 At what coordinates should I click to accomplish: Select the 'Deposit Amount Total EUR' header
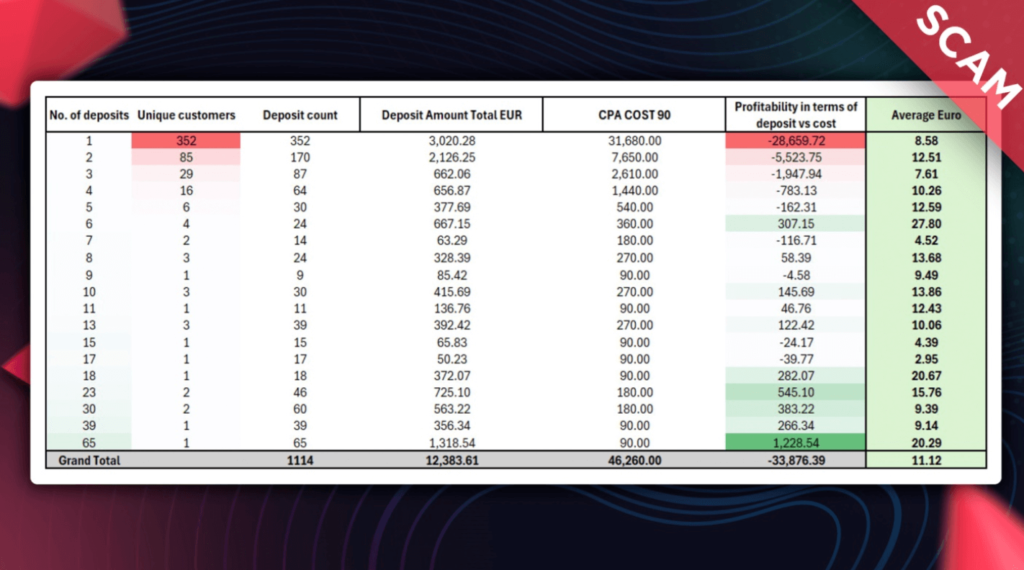coord(452,115)
